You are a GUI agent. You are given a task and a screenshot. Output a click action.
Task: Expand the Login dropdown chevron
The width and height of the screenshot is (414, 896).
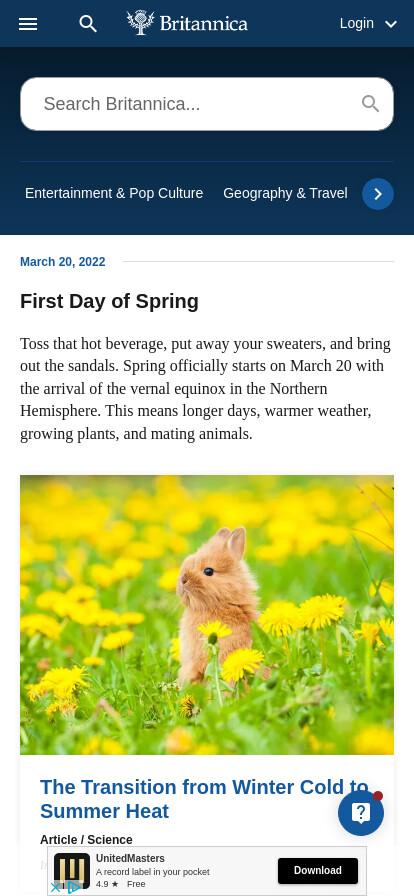coord(391,24)
